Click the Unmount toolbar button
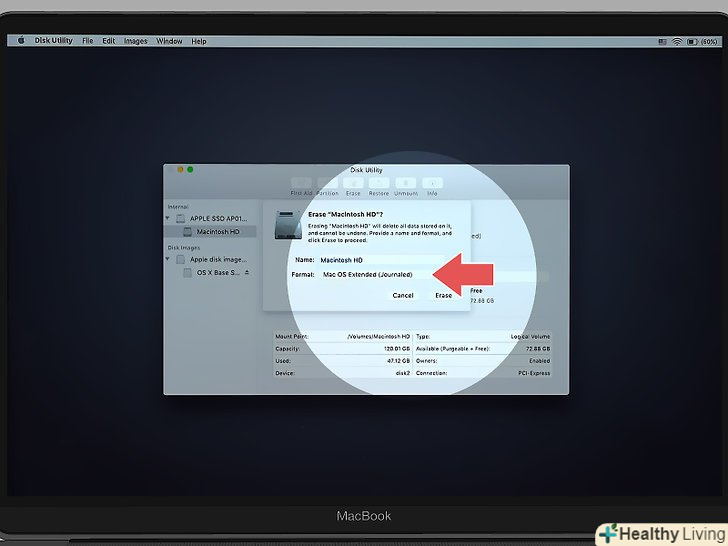This screenshot has height=546, width=728. (406, 187)
